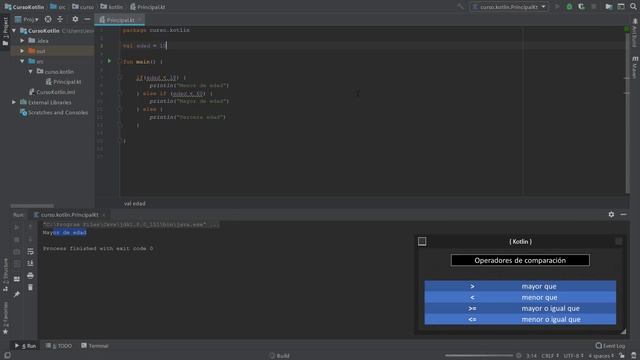Viewport: 640px width, 360px height.
Task: Expand the .idea folder
Action: (x=22, y=41)
